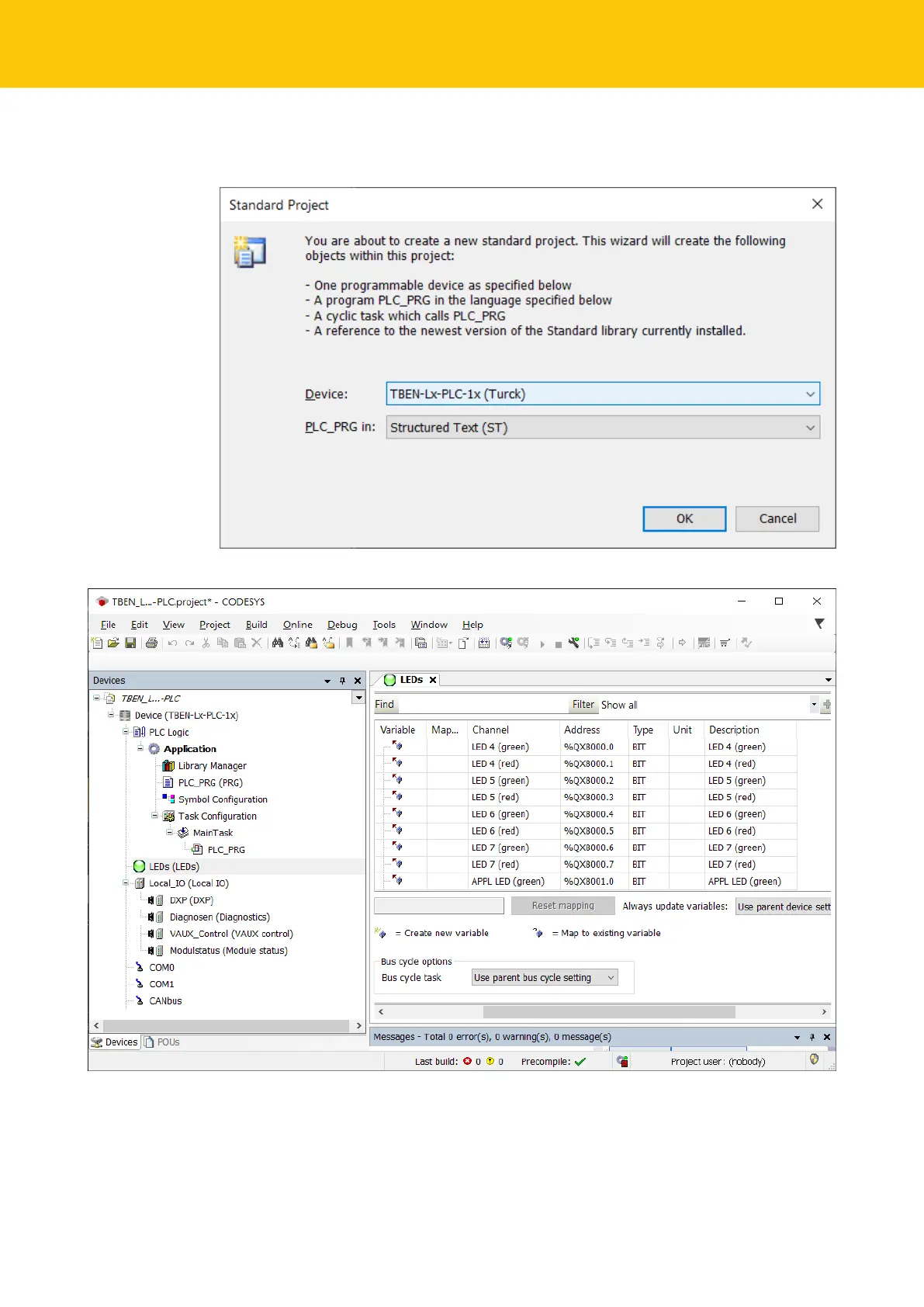Click the Start play triangle icon
The image size is (924, 1307).
click(x=542, y=644)
